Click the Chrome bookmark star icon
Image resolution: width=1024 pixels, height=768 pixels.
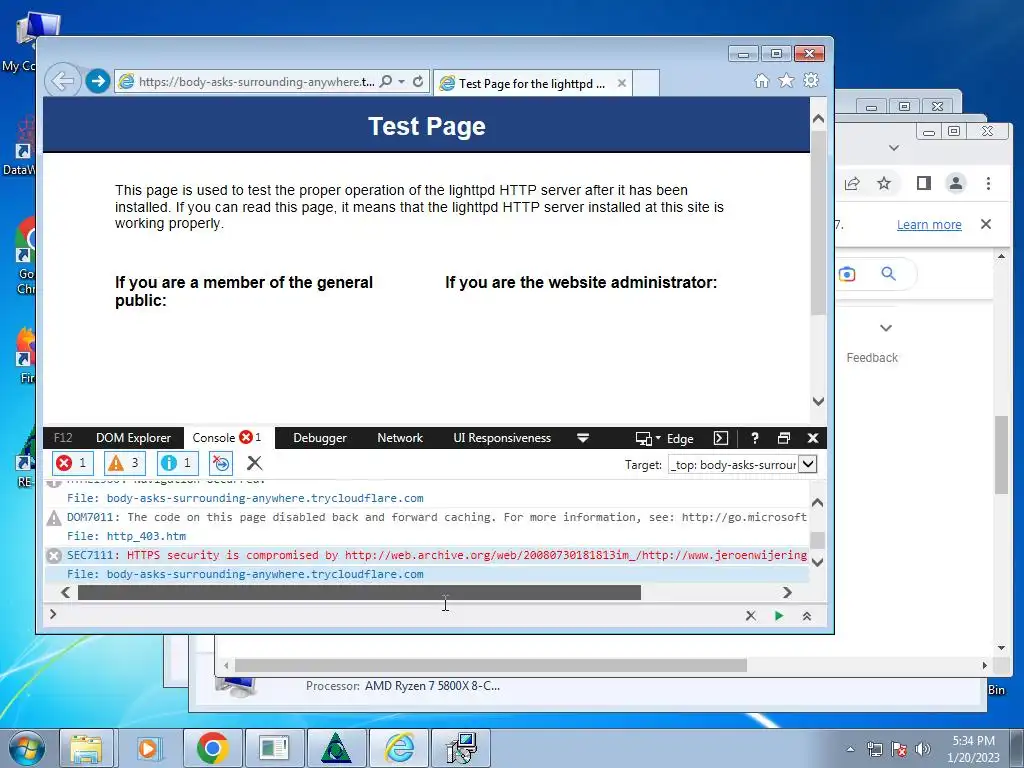884,184
